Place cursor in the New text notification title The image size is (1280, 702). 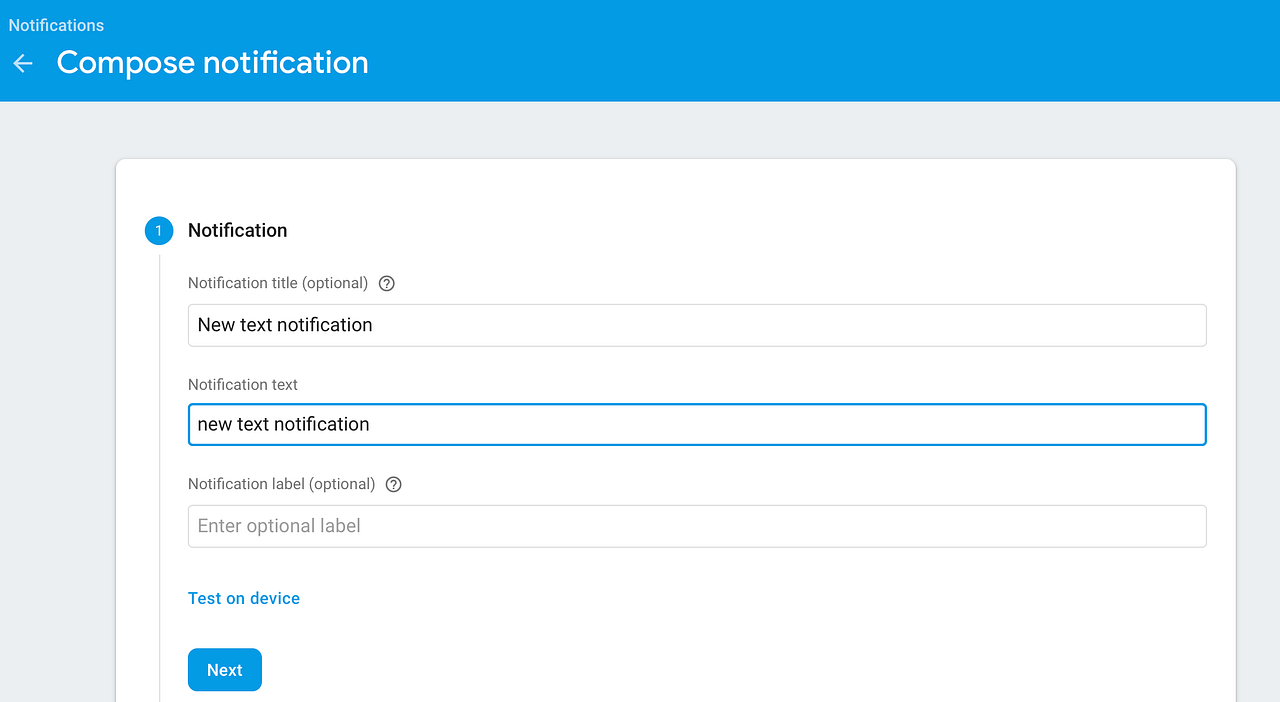[x=696, y=324]
